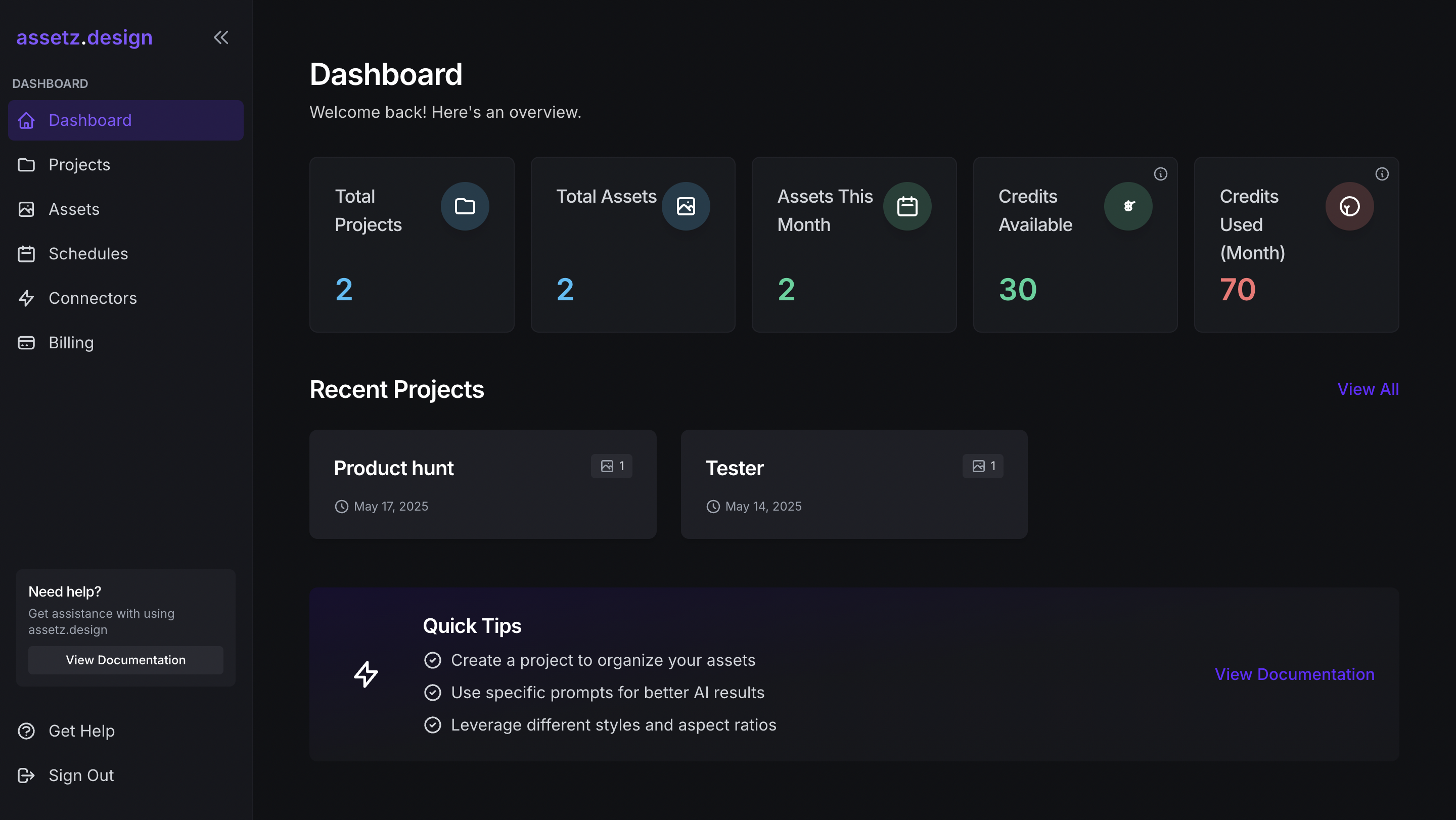Viewport: 1456px width, 820px height.
Task: Click the Credits Available coin icon
Action: click(x=1128, y=206)
